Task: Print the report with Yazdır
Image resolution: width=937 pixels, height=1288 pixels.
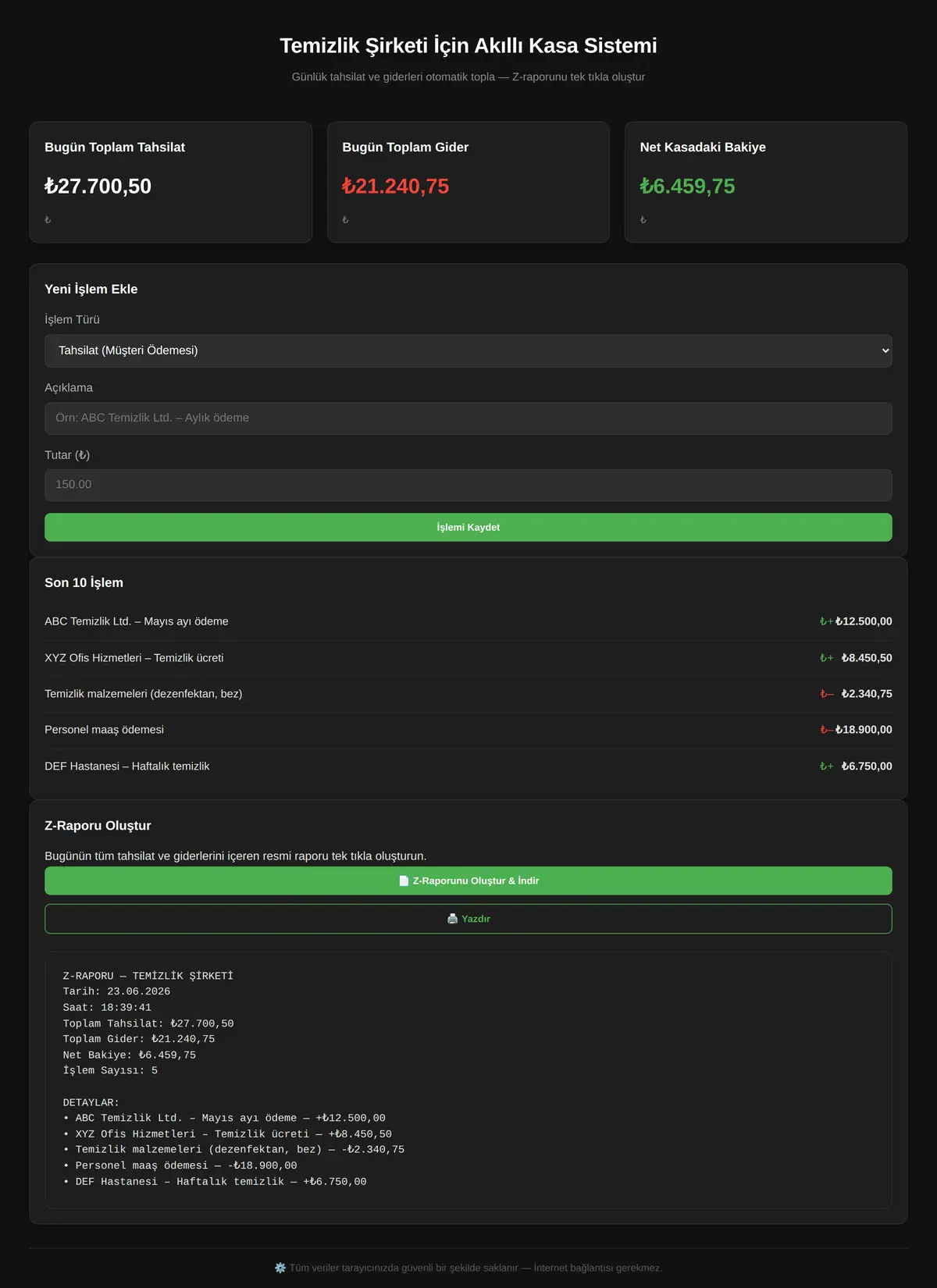Action: coord(468,919)
